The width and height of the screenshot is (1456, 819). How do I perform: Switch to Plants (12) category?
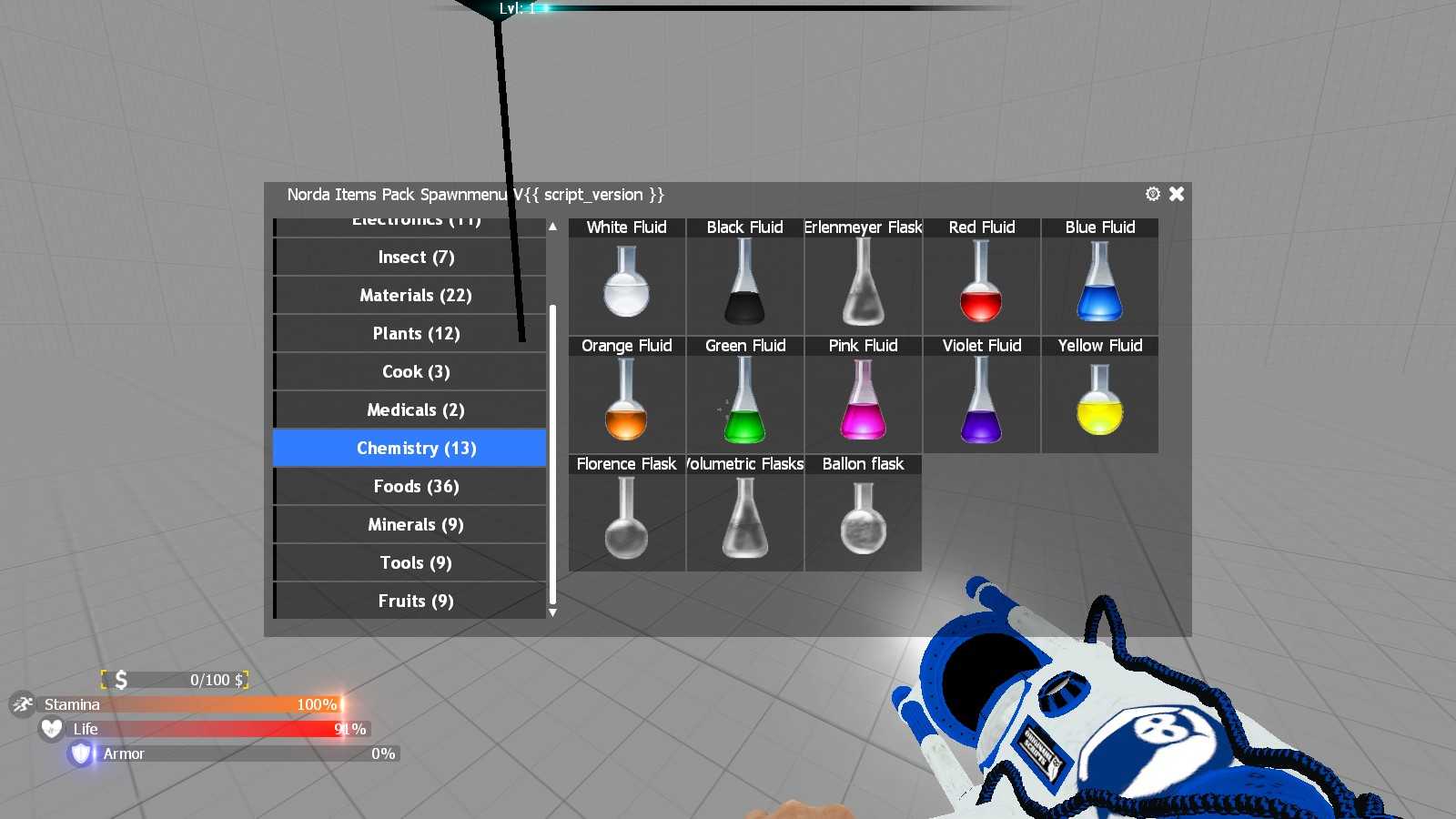[x=409, y=334]
